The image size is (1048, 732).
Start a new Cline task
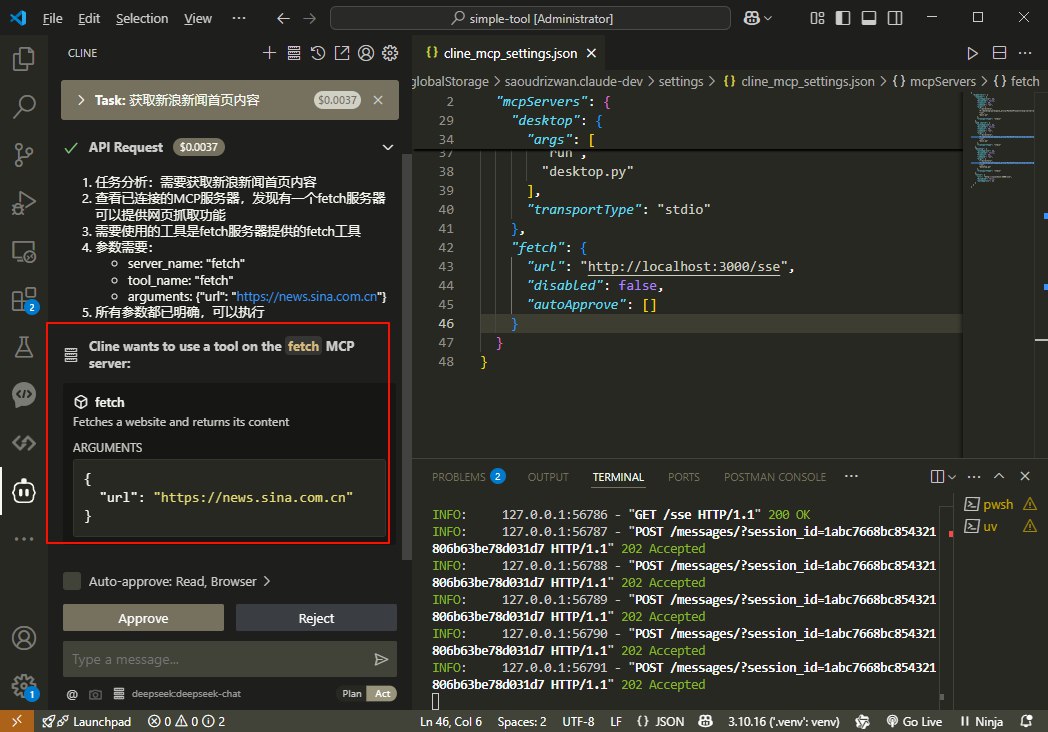(269, 53)
